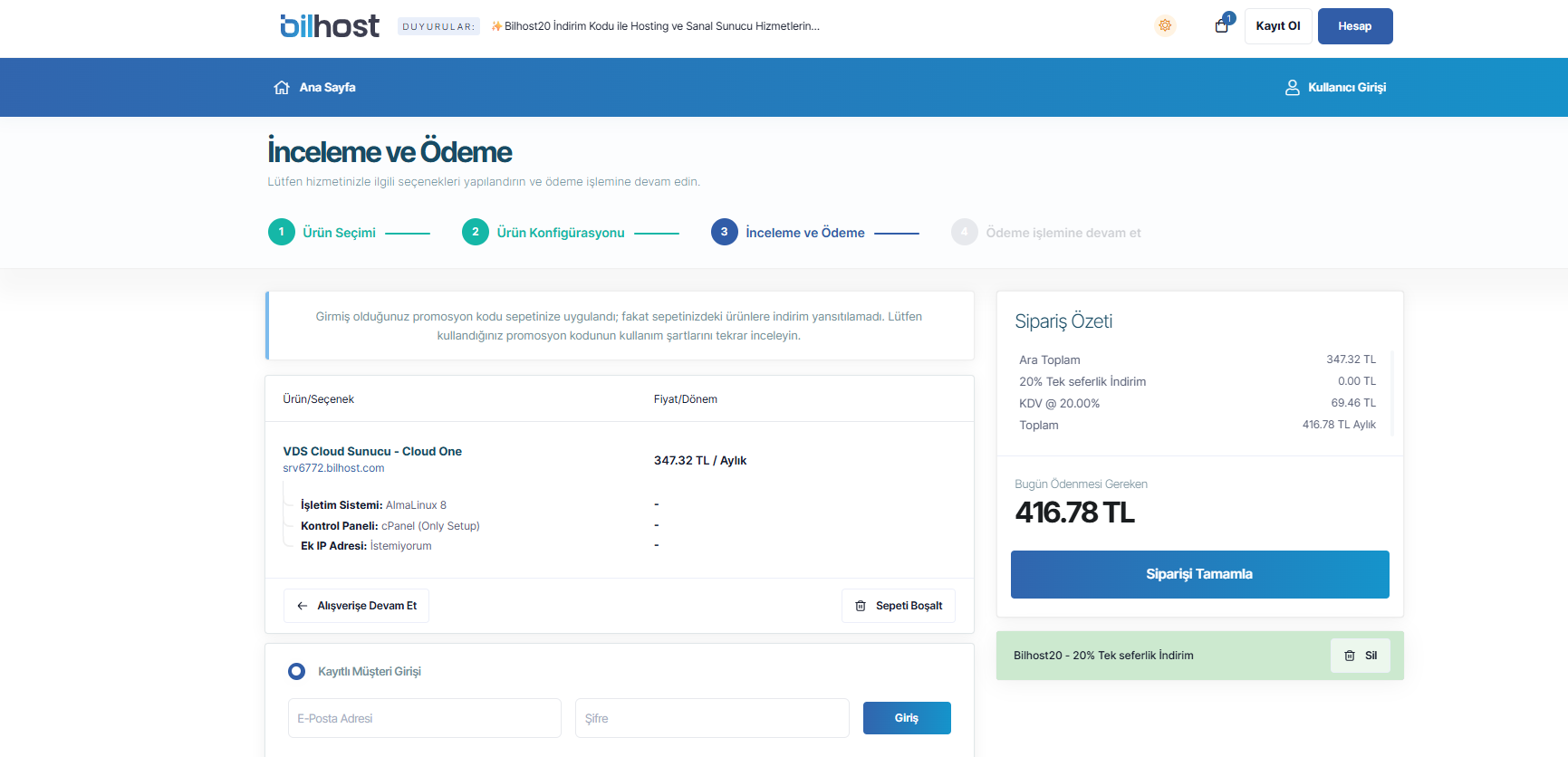
Task: Open Kullanıcı Girişi user login
Action: (1335, 88)
